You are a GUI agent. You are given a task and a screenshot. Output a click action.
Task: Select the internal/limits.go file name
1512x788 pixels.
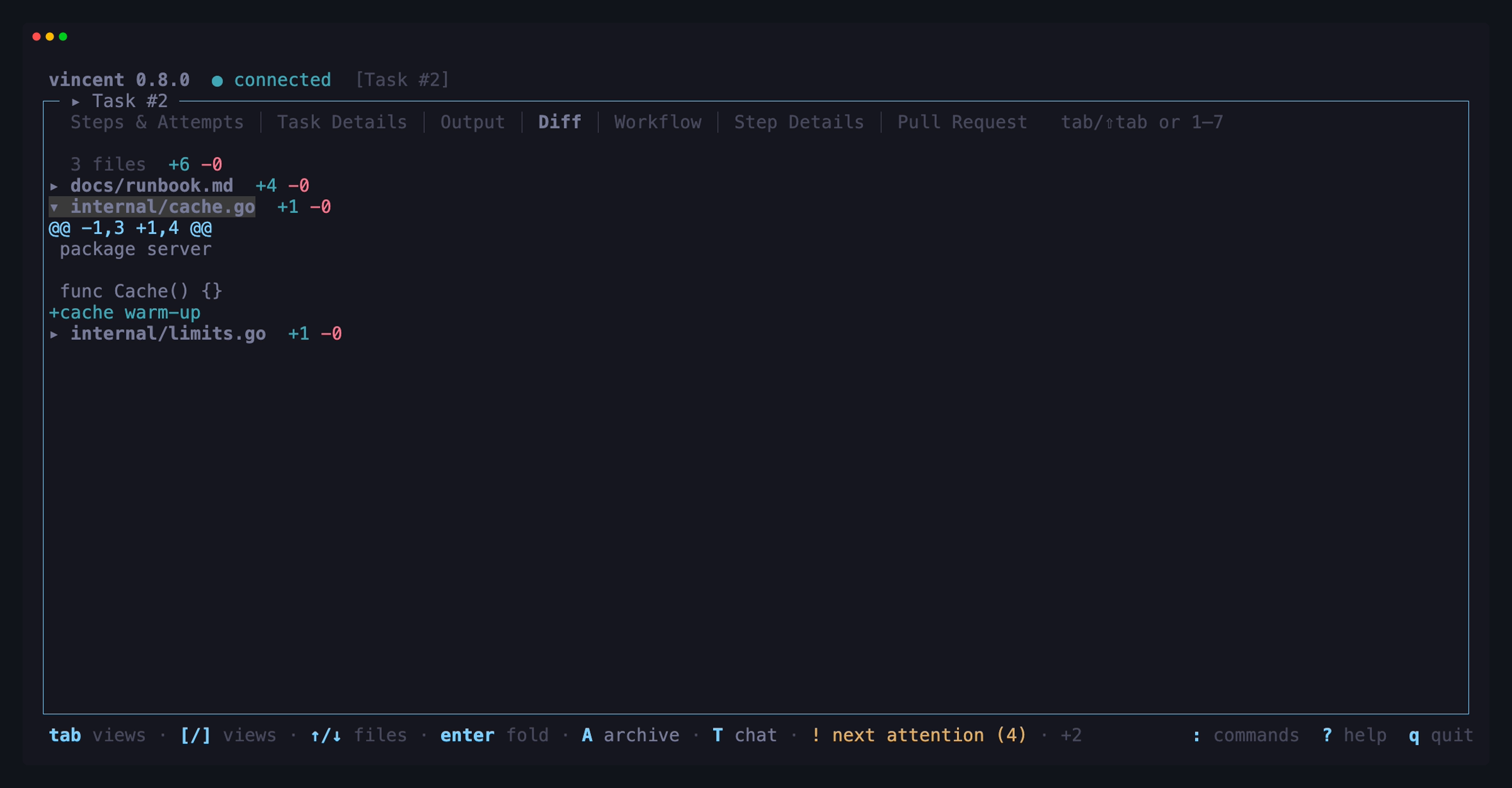pos(168,334)
